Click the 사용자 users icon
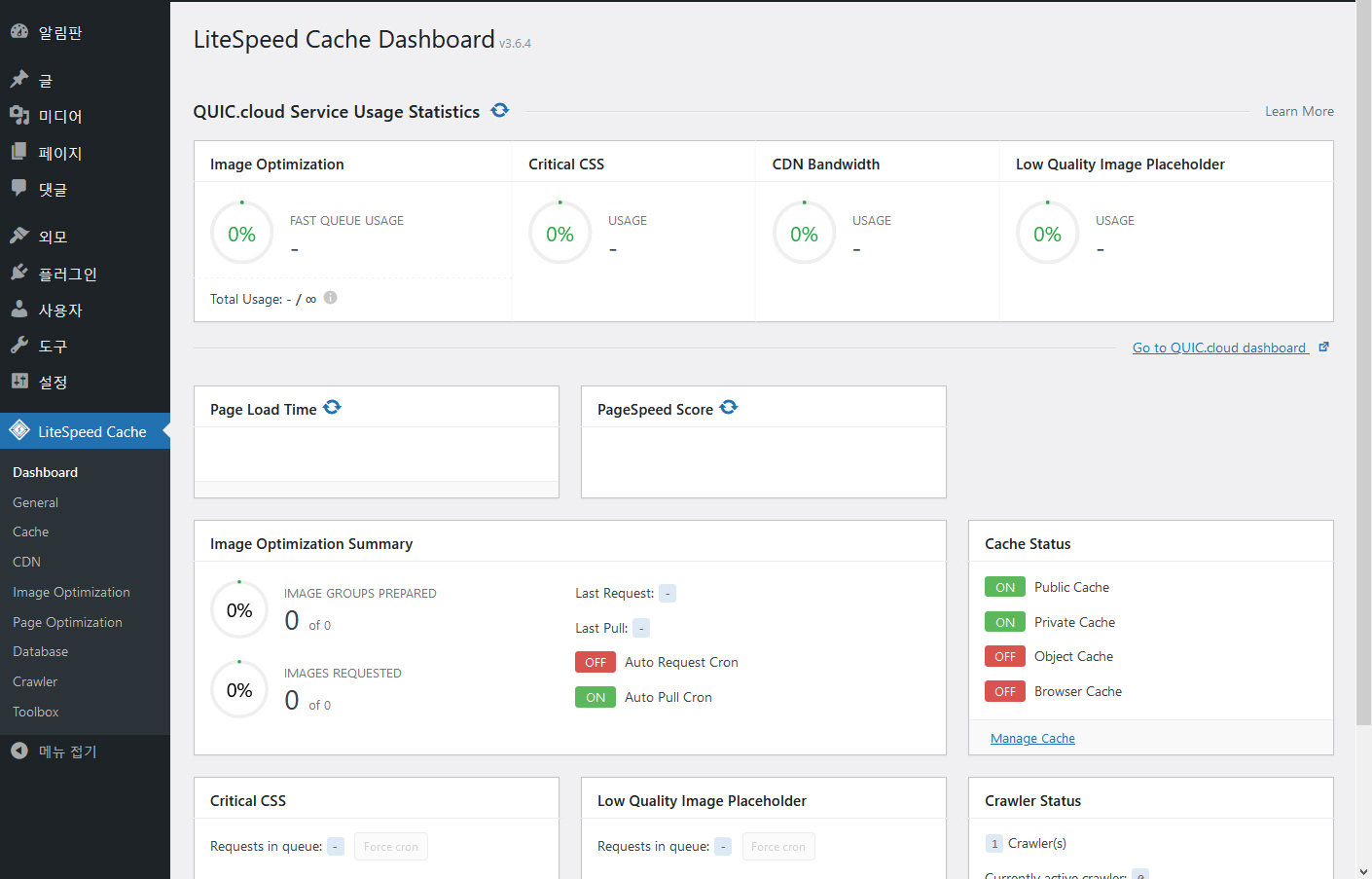This screenshot has height=879, width=1372. pos(19,310)
